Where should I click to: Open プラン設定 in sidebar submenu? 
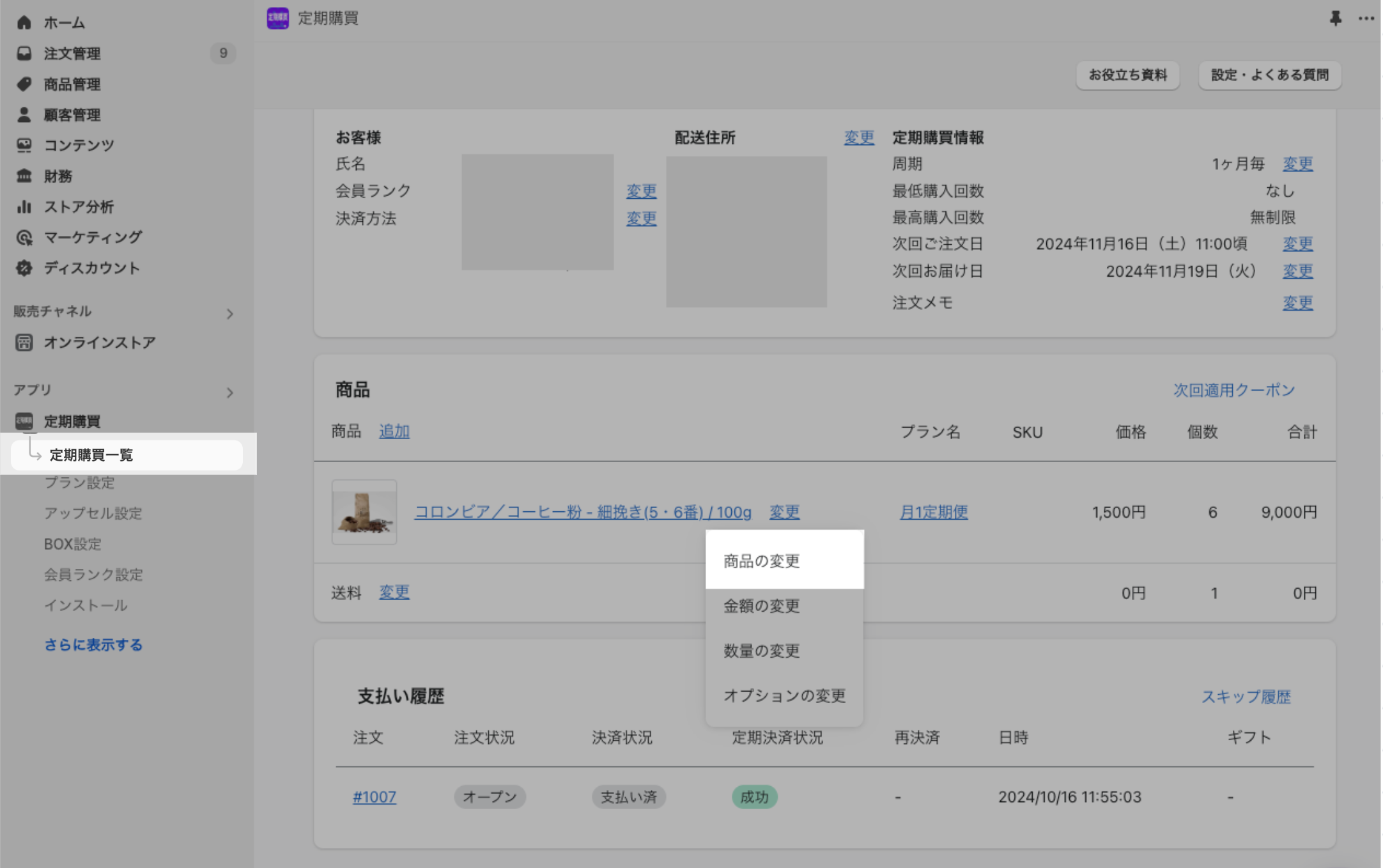pyautogui.click(x=79, y=483)
